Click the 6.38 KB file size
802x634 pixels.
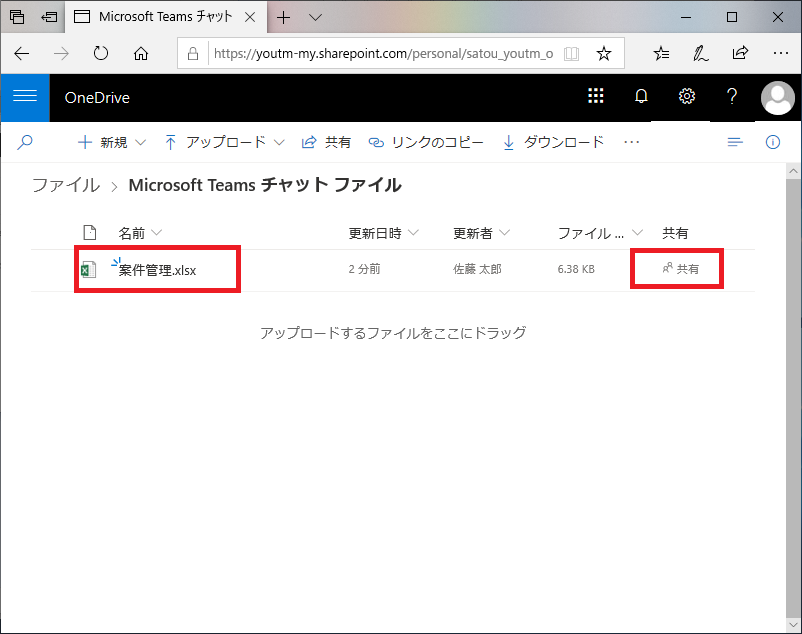[x=576, y=269]
